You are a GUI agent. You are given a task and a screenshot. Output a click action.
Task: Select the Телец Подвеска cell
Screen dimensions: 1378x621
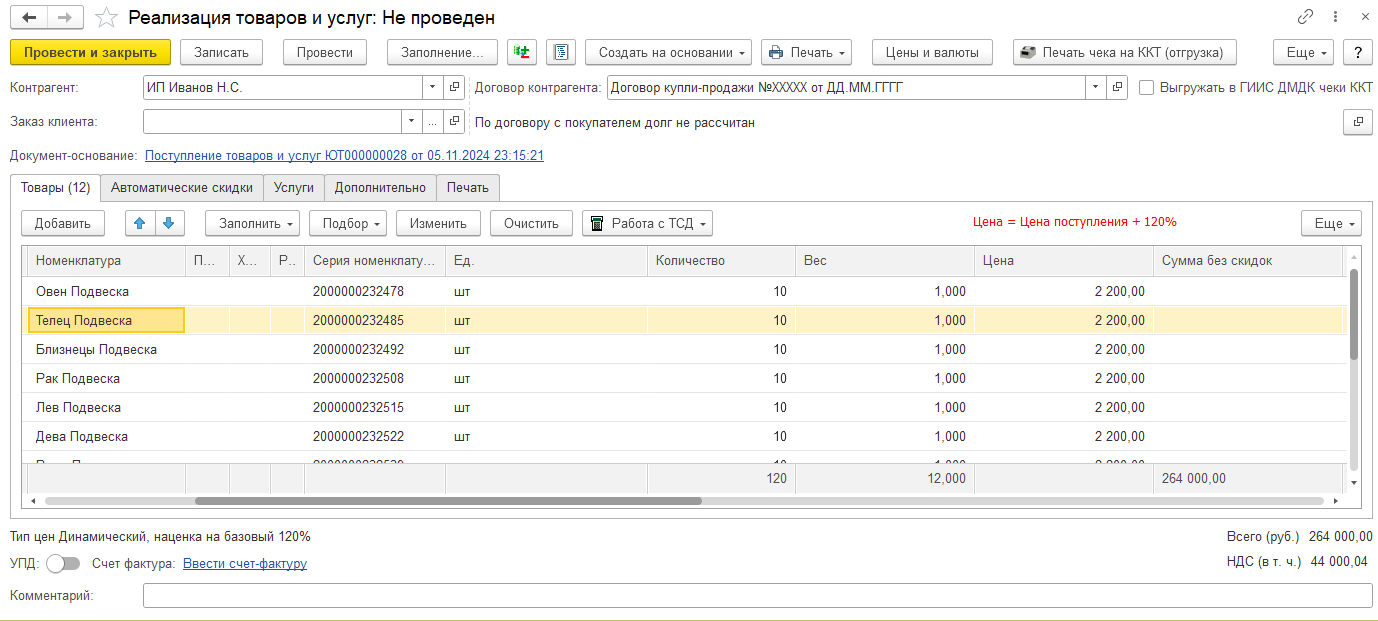[105, 320]
